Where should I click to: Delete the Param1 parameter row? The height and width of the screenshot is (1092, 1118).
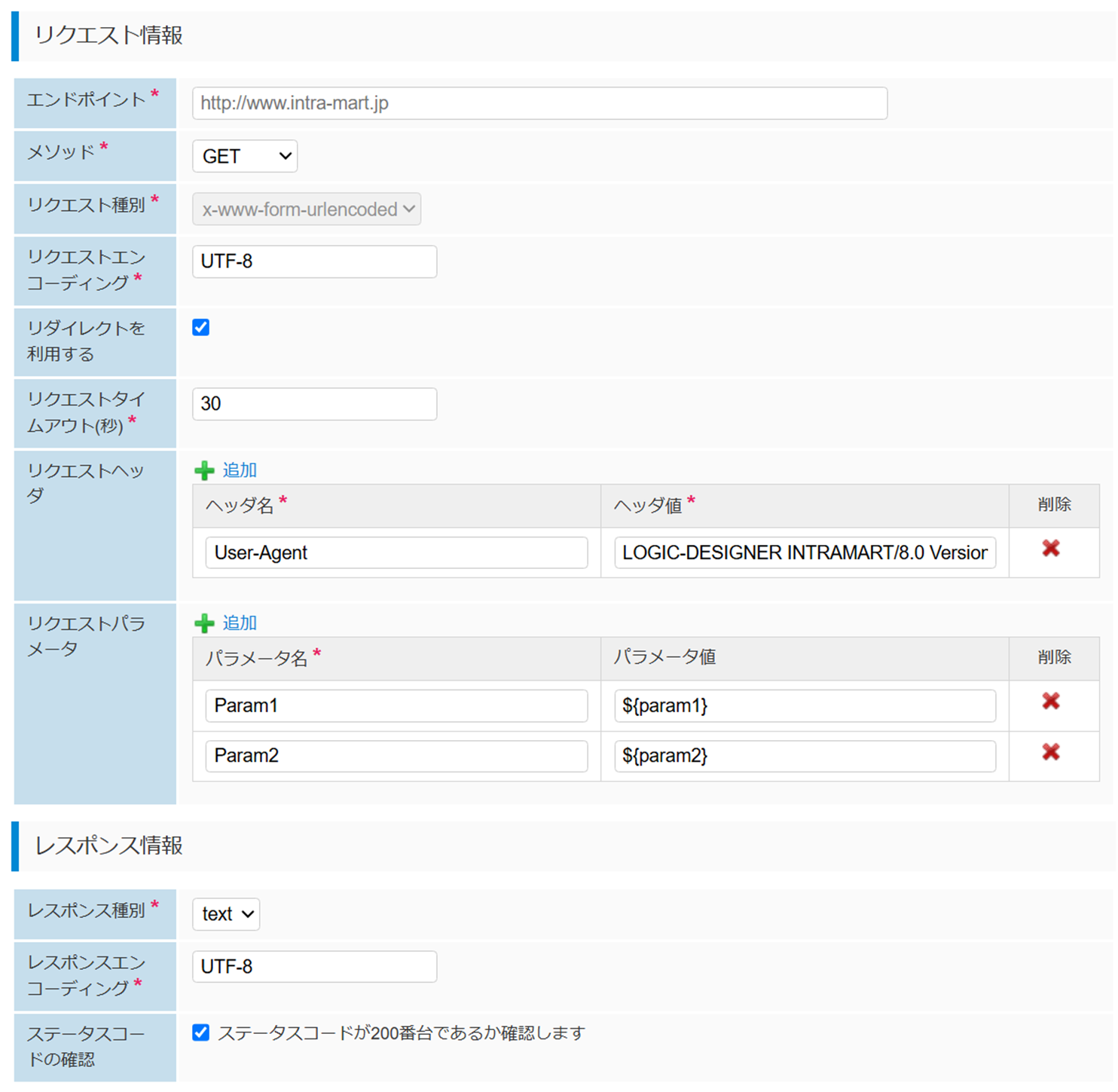(1050, 702)
